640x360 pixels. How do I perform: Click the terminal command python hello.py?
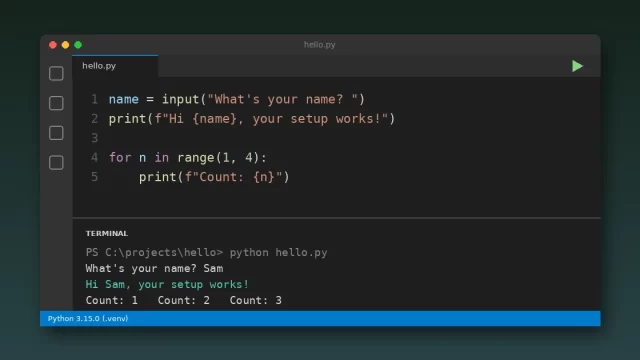click(x=278, y=252)
